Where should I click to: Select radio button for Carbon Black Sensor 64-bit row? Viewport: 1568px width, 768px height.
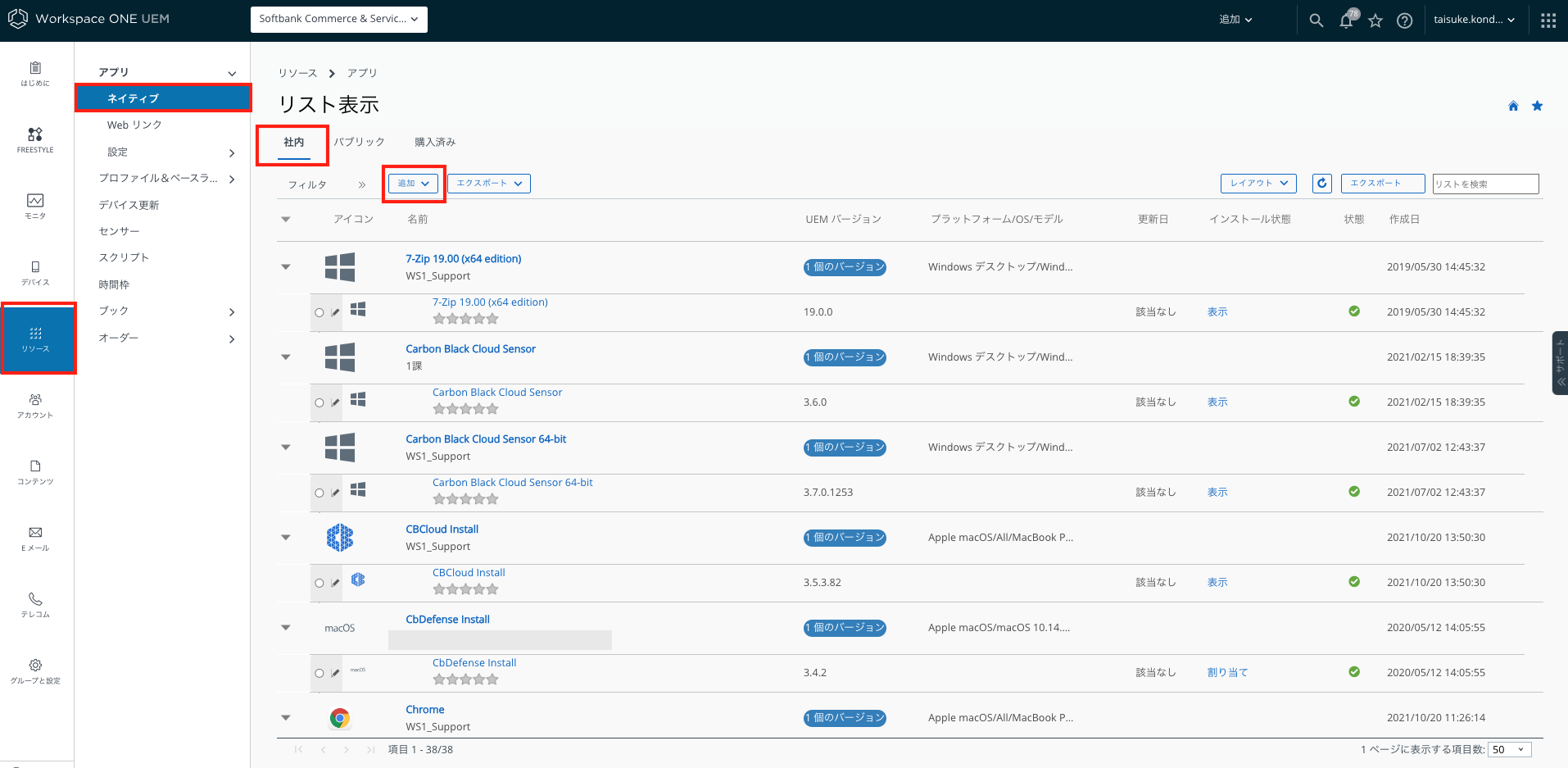point(319,493)
